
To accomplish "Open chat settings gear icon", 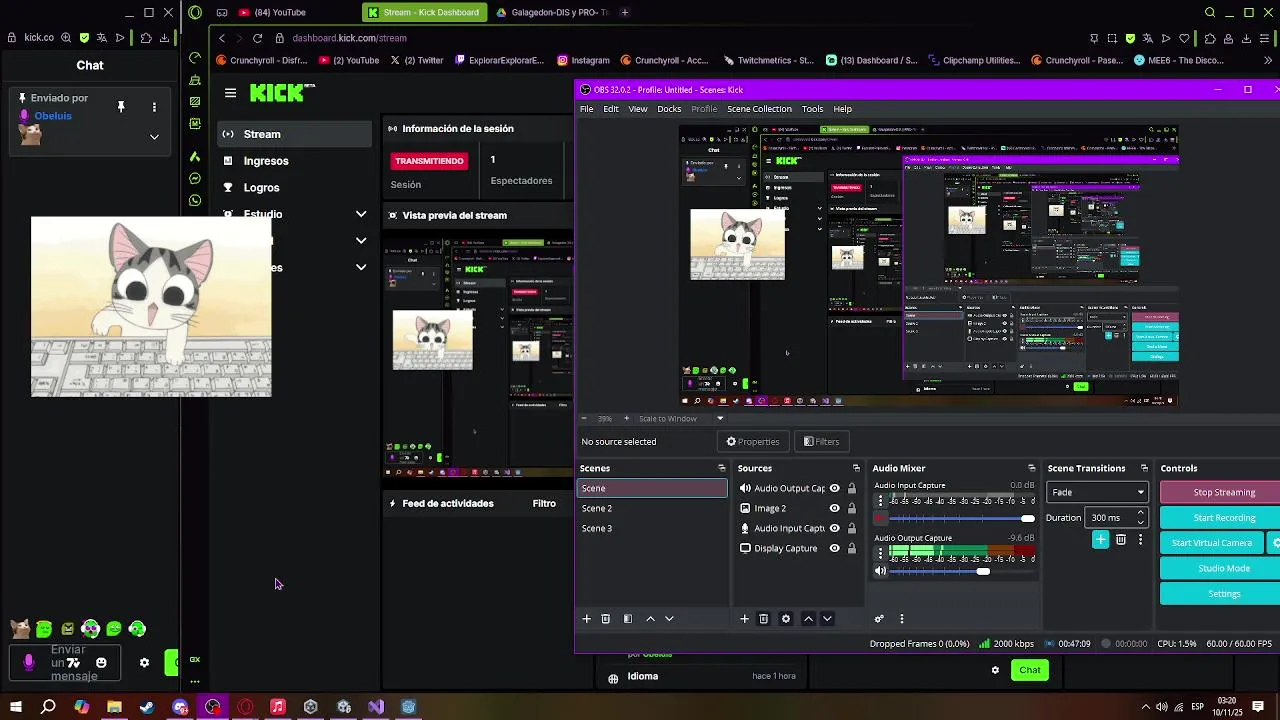I will [144, 662].
